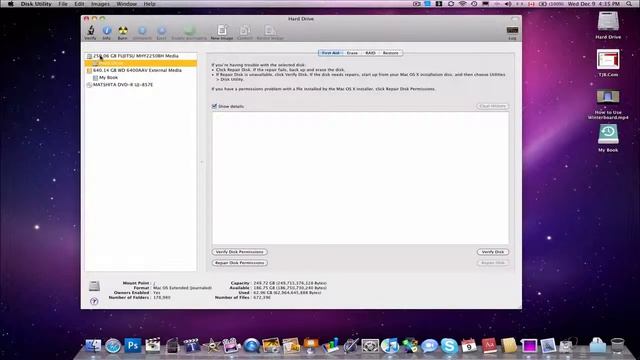Open the Log icon in toolbar
The image size is (640, 360).
click(512, 33)
